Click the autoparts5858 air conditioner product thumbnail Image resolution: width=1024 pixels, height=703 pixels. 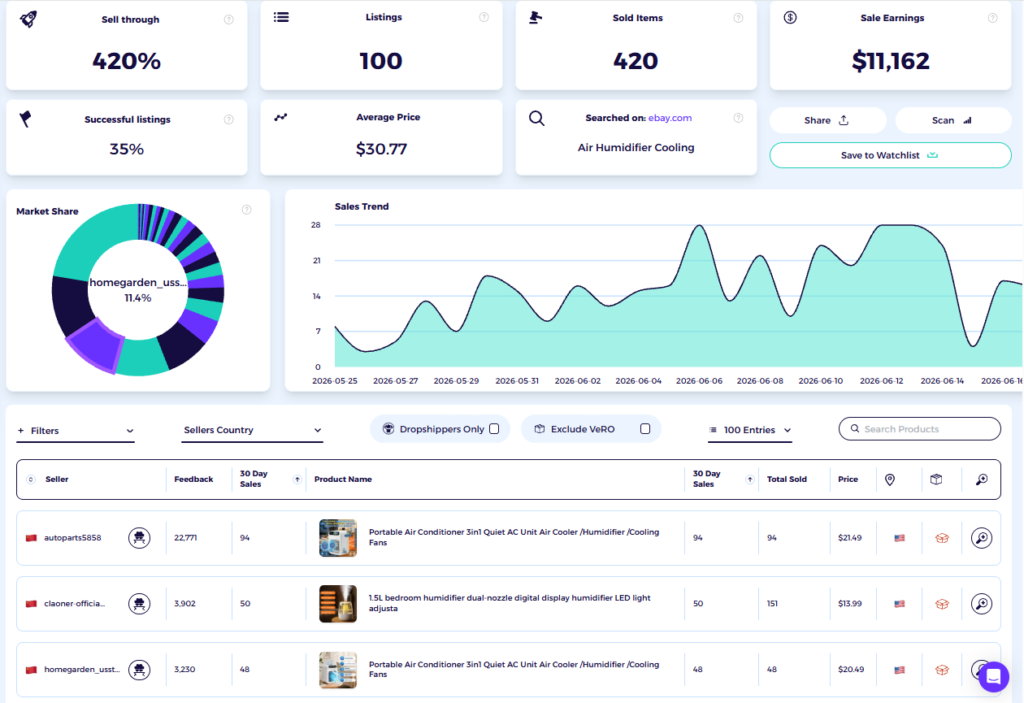[x=338, y=538]
